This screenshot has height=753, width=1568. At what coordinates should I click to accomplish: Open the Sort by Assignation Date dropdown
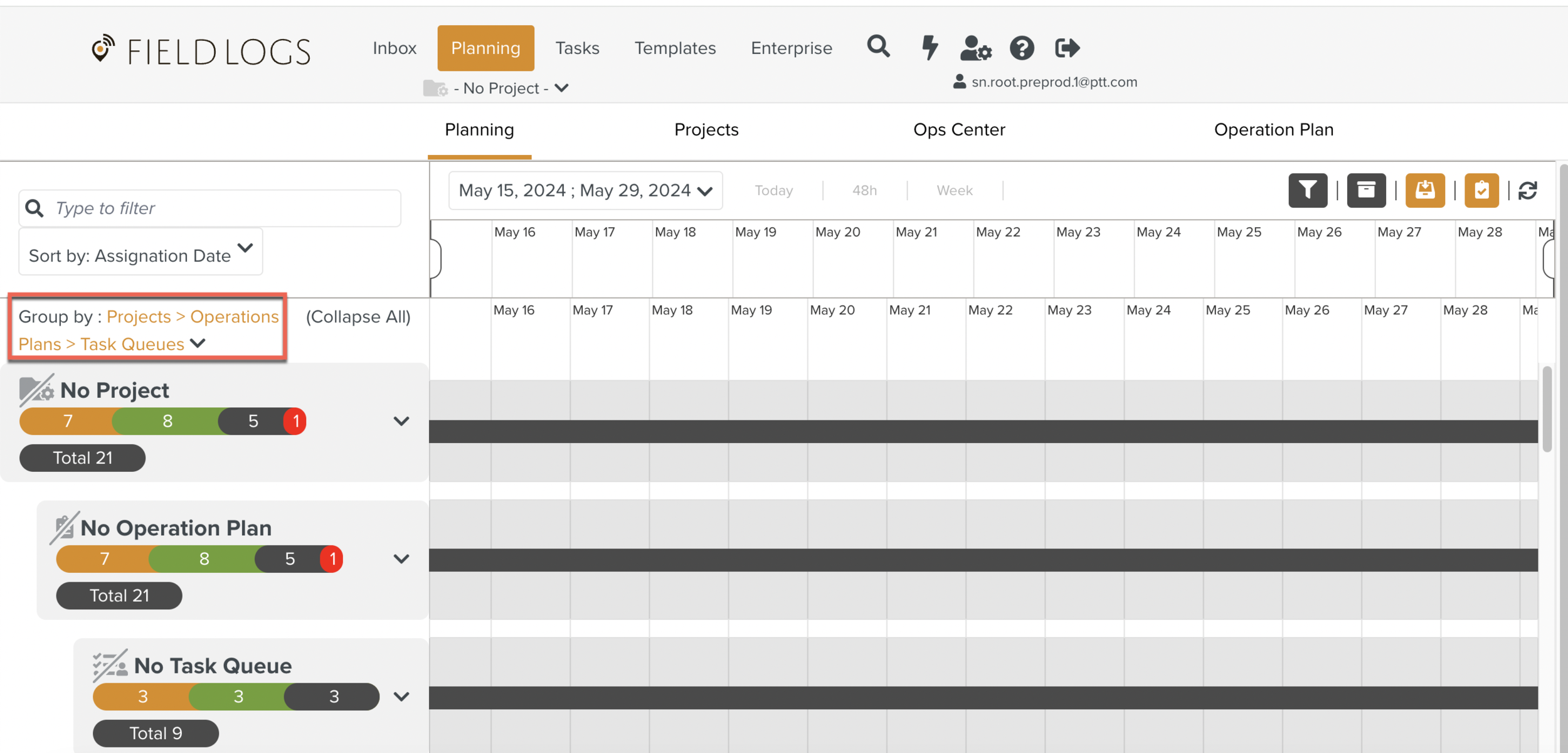tap(139, 252)
